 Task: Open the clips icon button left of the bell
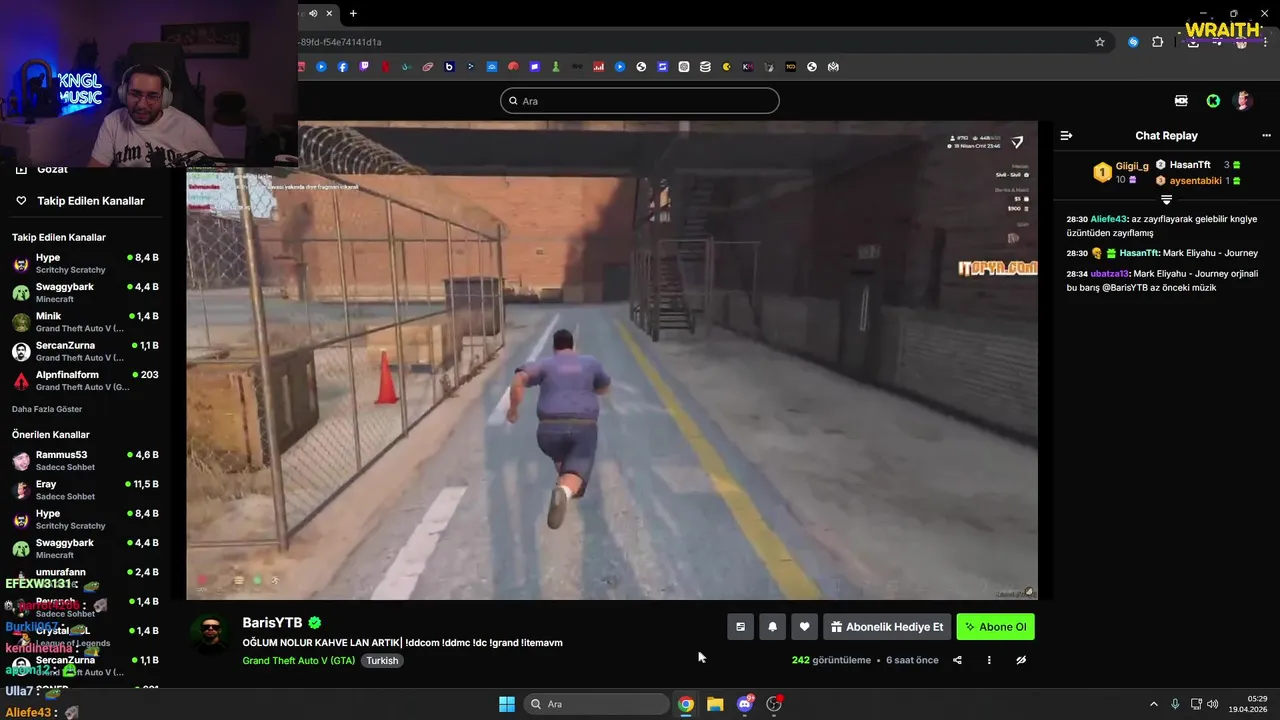click(x=740, y=627)
